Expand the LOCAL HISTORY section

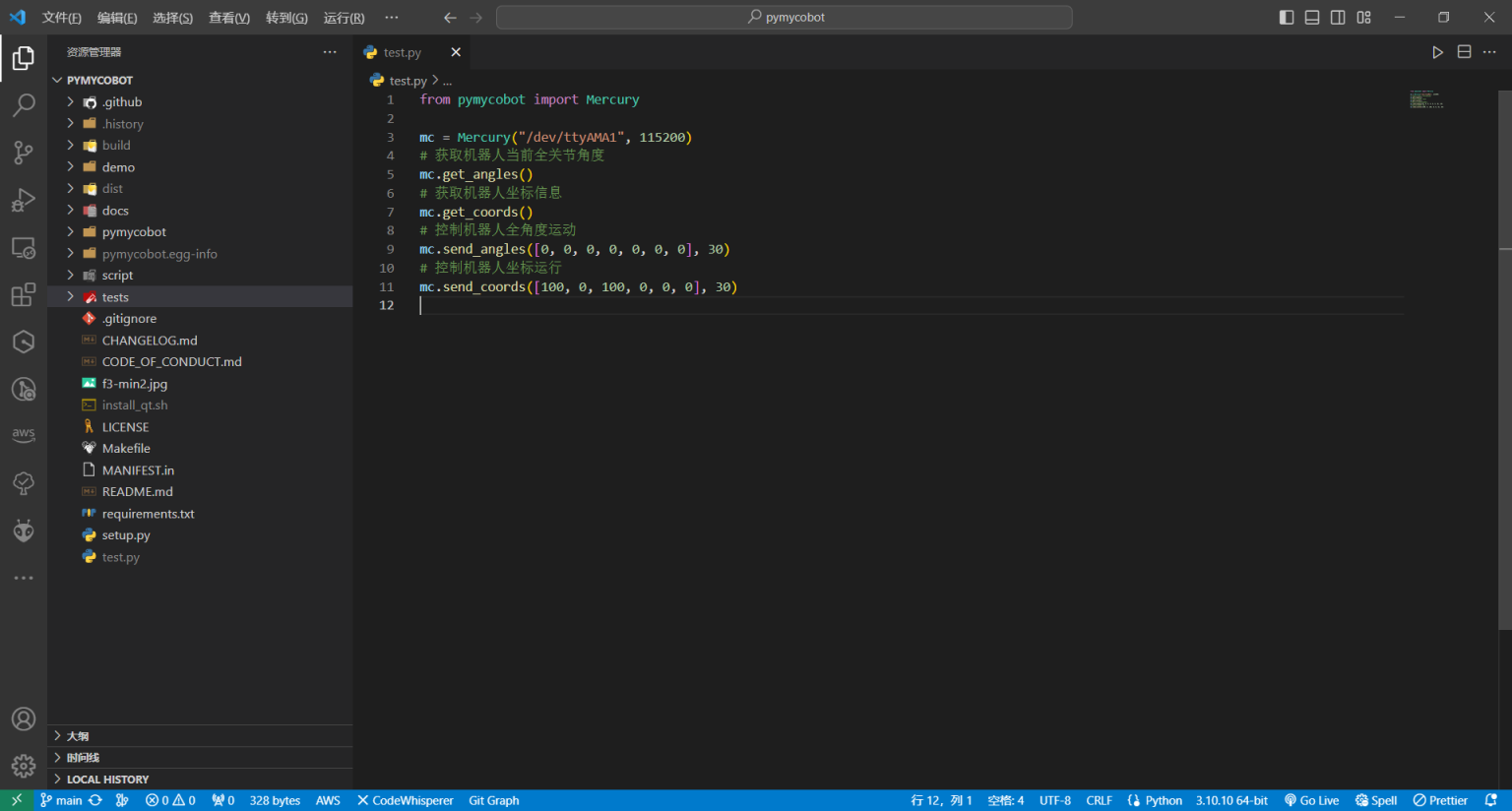pos(107,779)
